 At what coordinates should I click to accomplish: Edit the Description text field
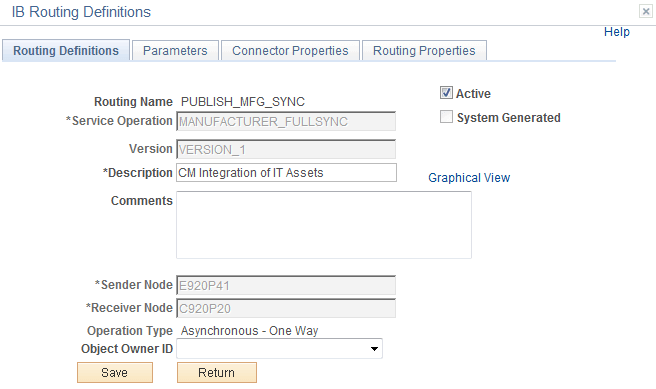click(x=287, y=172)
